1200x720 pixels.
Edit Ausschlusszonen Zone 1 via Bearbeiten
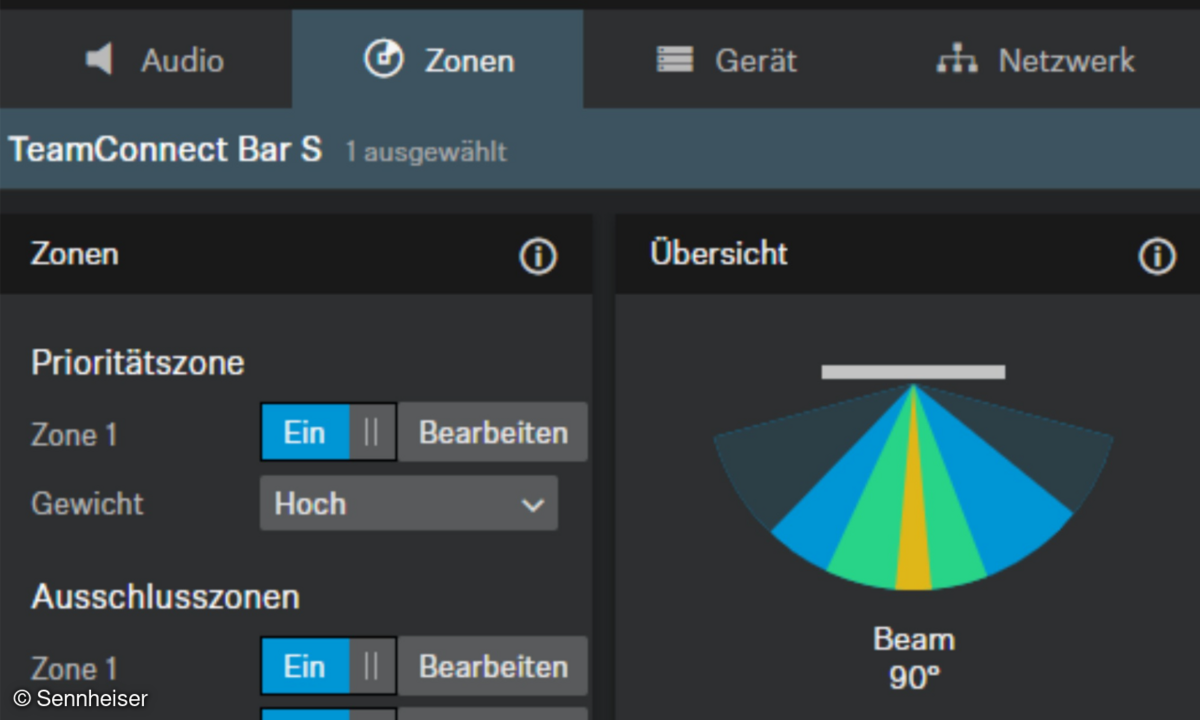pos(493,666)
